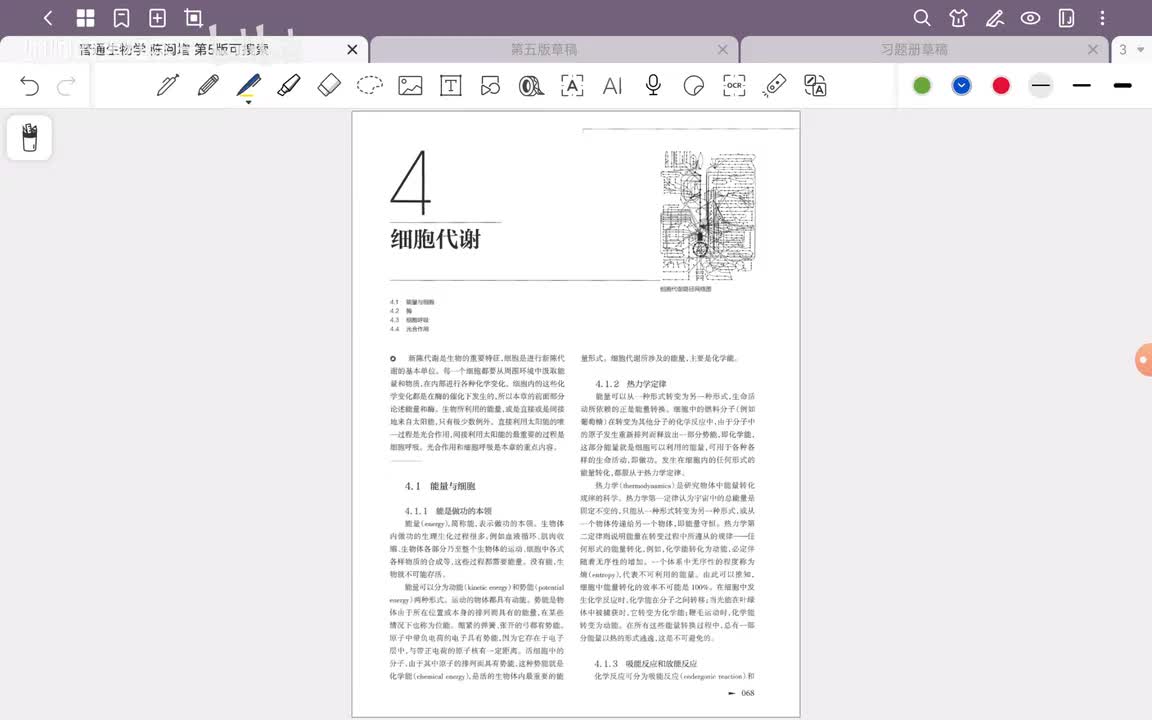Select the laser pointer tool
Image resolution: width=1152 pixels, height=720 pixels.
(774, 85)
